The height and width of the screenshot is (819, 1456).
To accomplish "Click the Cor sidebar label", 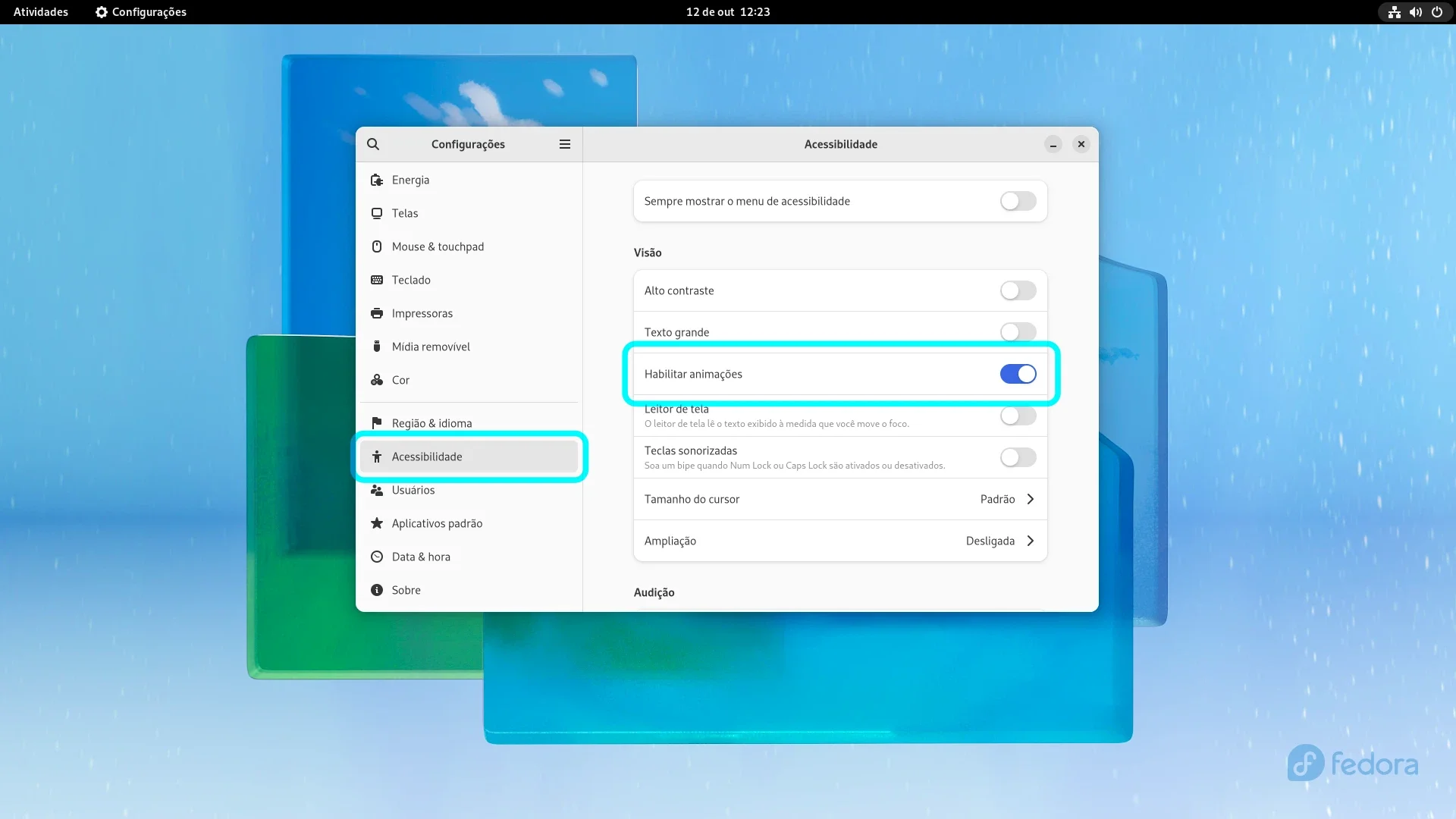I will (400, 380).
